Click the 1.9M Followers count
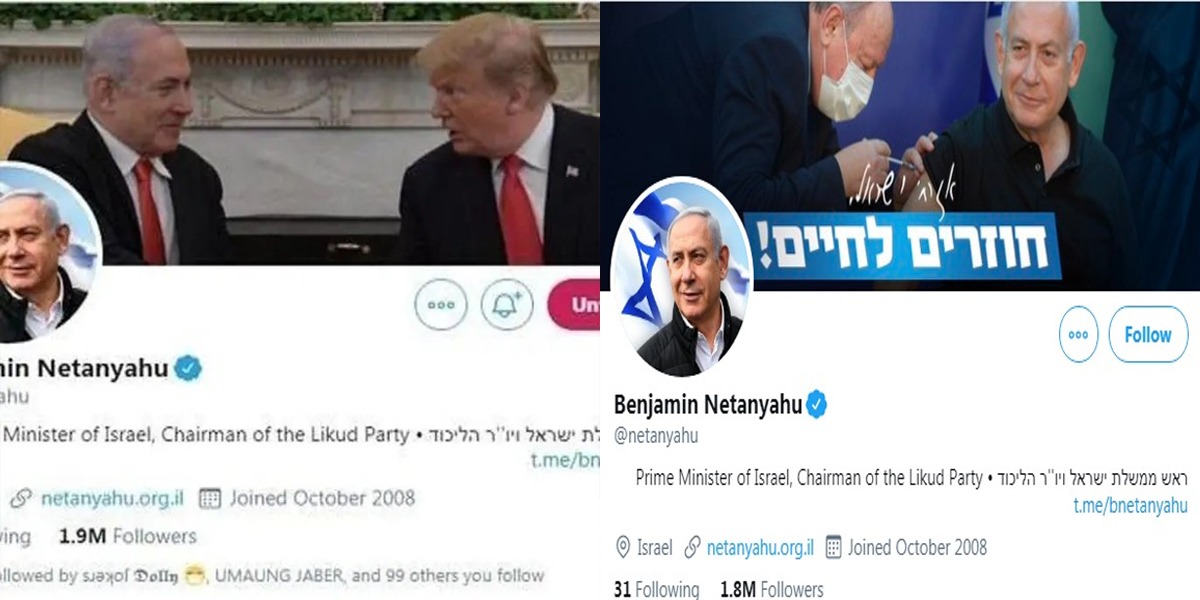1200x600 pixels. [x=128, y=536]
